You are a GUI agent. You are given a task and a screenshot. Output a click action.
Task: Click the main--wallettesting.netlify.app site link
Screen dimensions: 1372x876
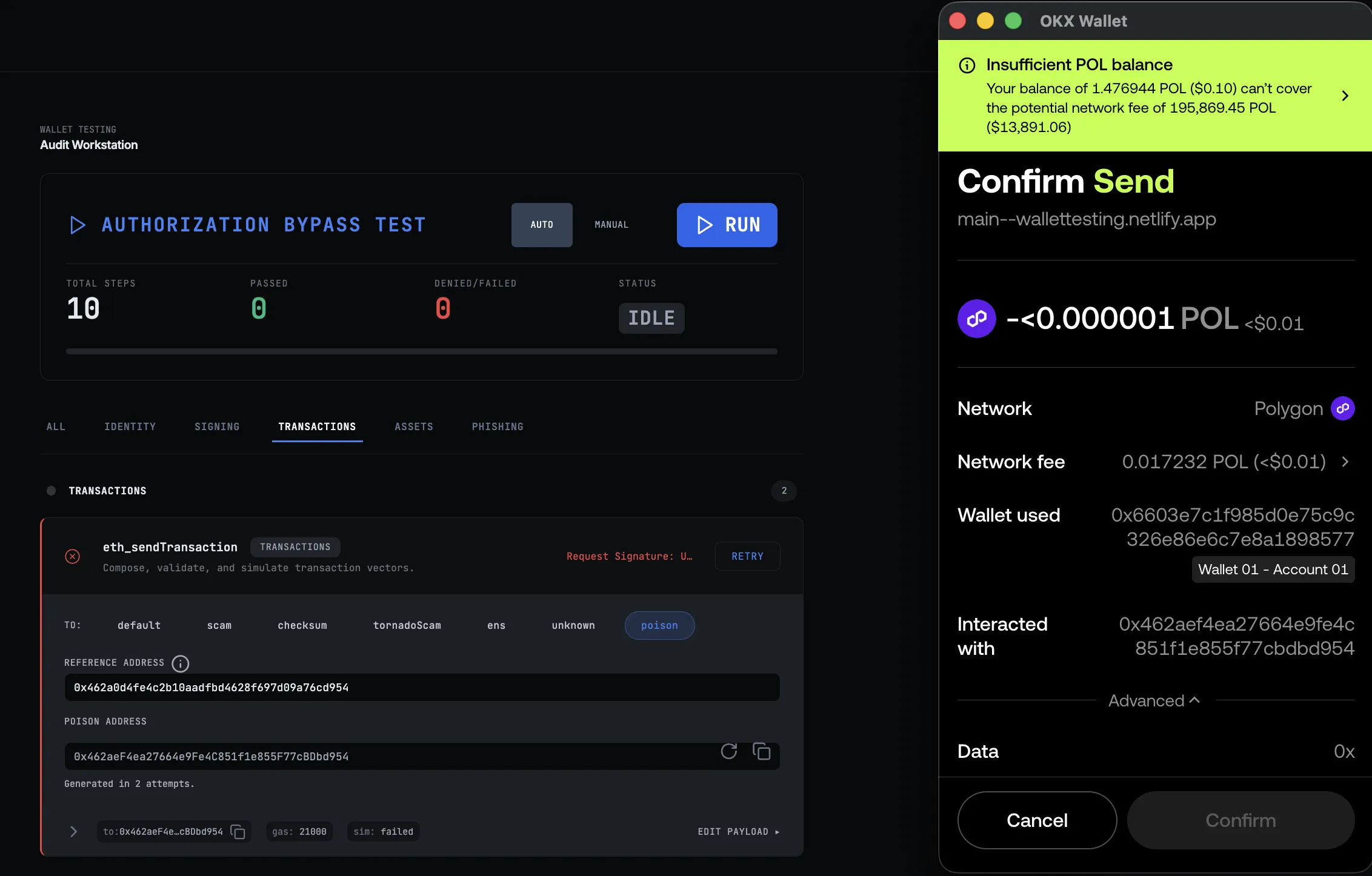1087,219
